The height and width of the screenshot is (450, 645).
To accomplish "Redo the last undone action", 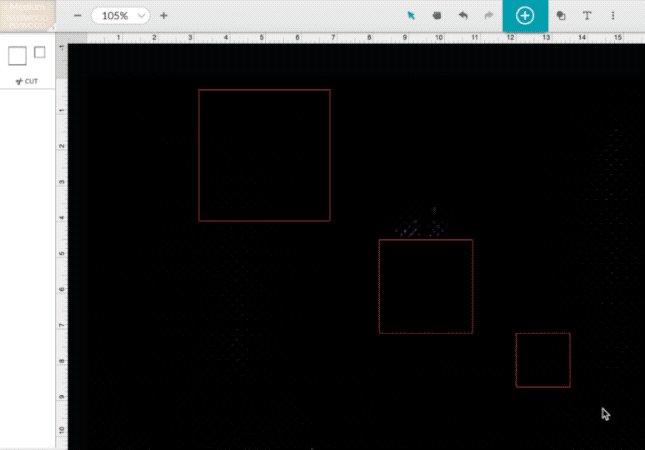I will click(489, 16).
